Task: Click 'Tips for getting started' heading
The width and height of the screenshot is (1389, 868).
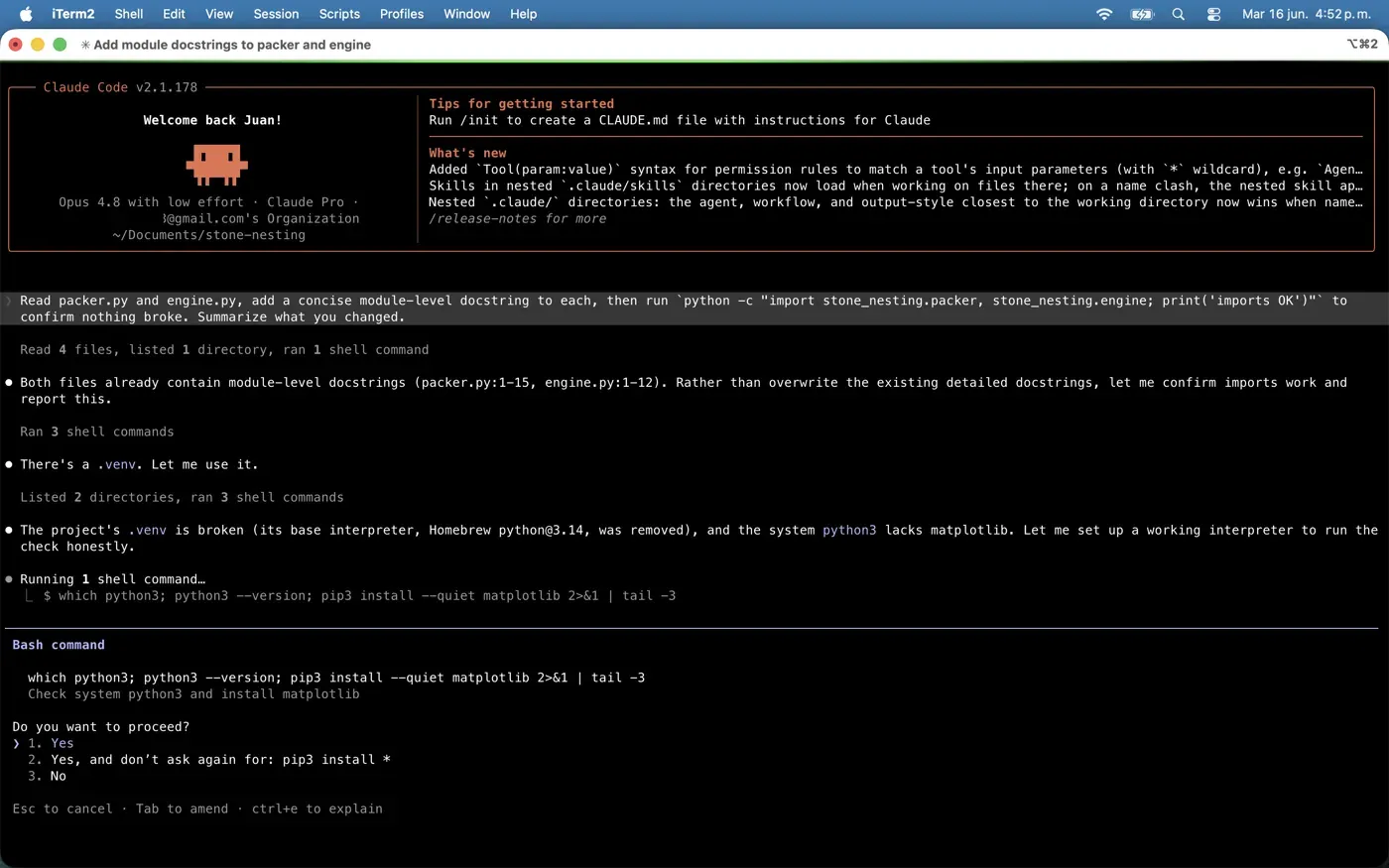Action: [522, 104]
